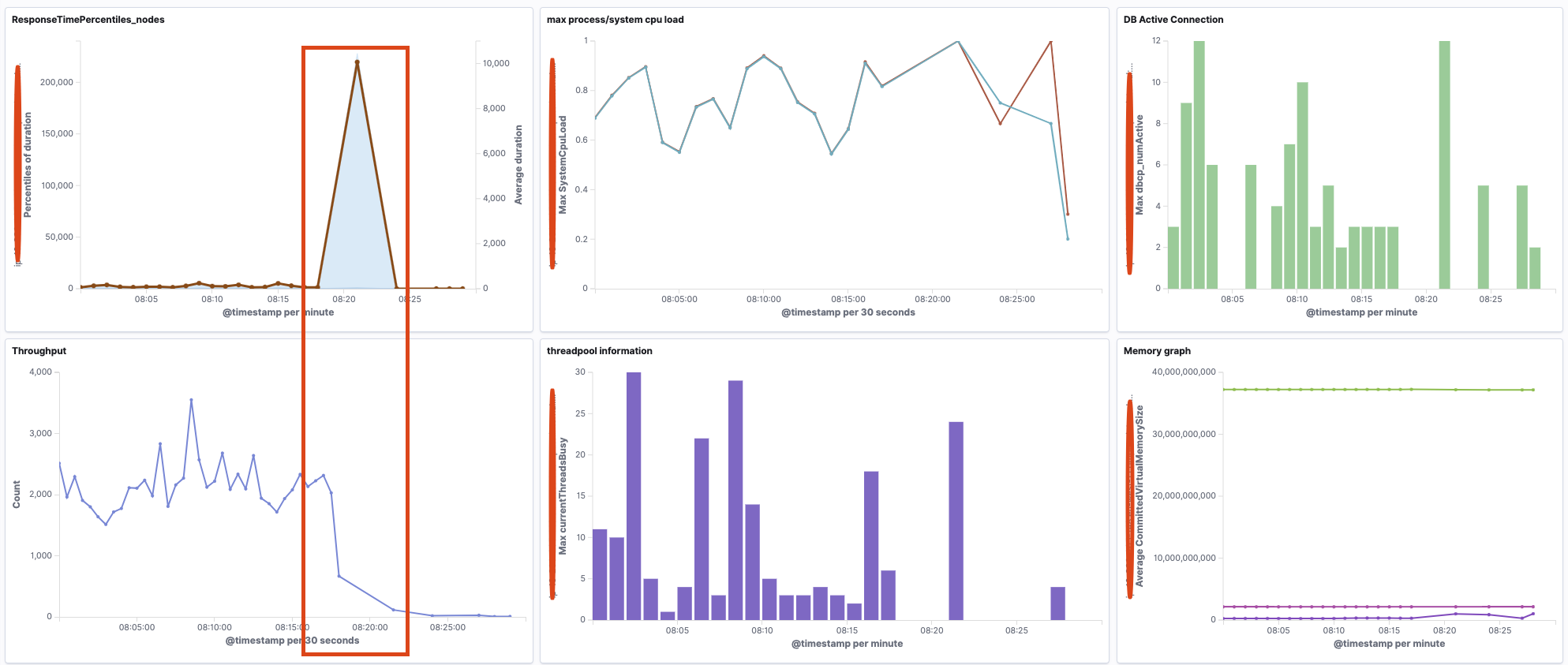1568x665 pixels.
Task: Click '@timestamp per minute' under DB Active Connection
Action: (x=1361, y=312)
